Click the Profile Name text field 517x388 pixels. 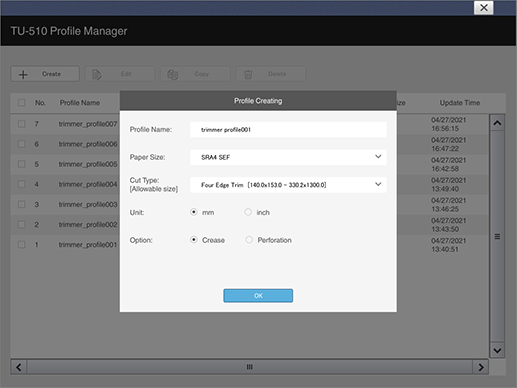click(x=288, y=130)
